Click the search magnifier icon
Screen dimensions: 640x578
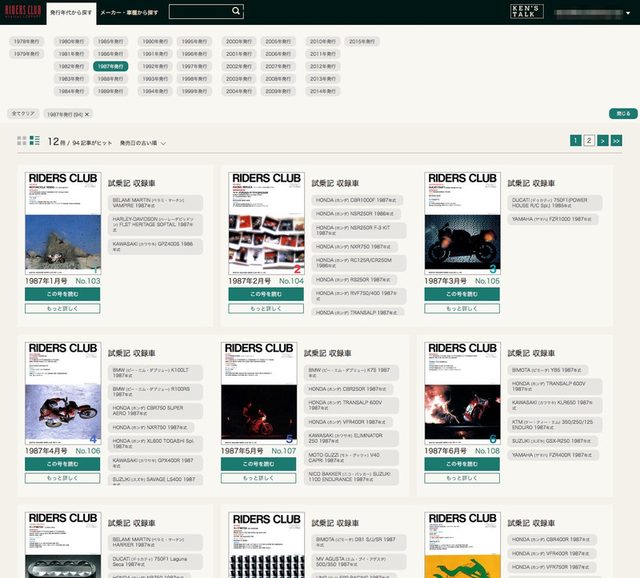pos(236,11)
